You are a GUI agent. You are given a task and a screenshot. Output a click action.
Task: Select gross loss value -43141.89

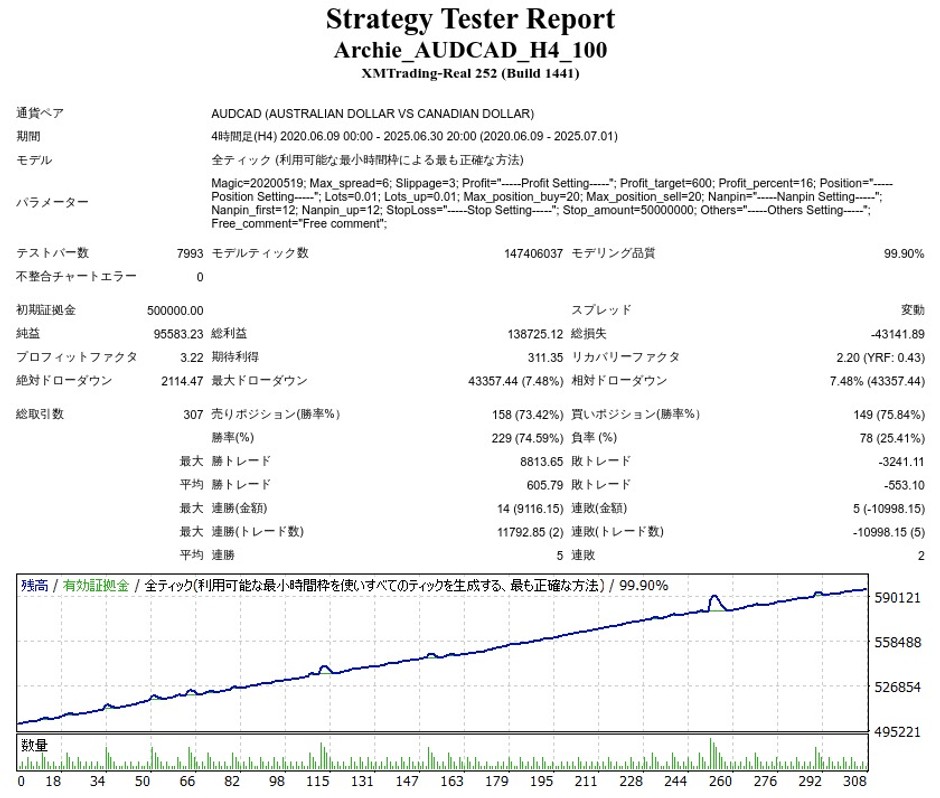click(897, 334)
